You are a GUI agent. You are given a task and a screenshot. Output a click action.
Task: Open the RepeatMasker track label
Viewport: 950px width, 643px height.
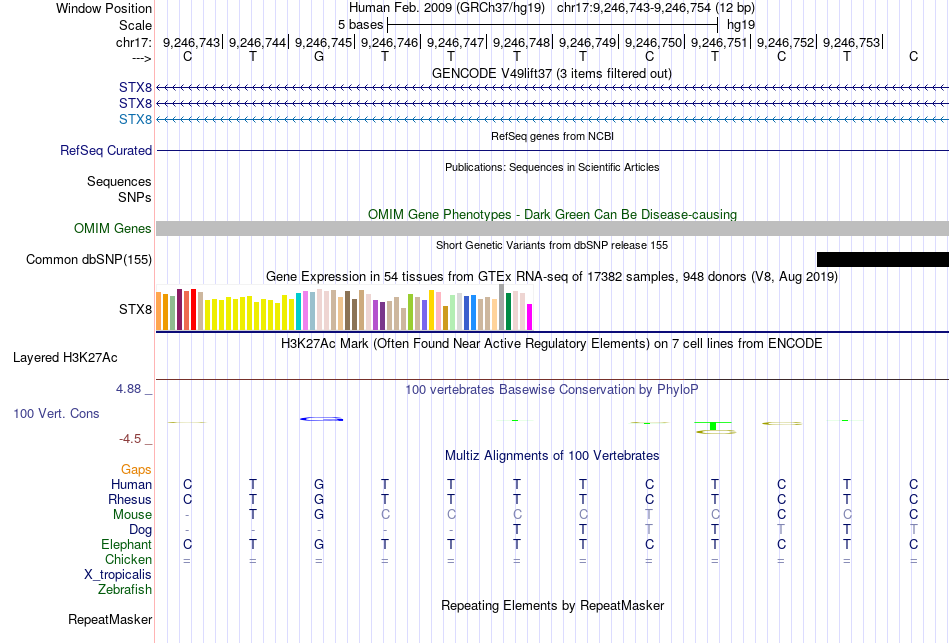point(110,619)
